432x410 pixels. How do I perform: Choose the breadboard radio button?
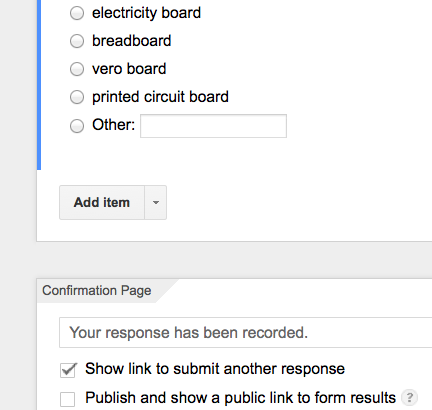tap(77, 41)
